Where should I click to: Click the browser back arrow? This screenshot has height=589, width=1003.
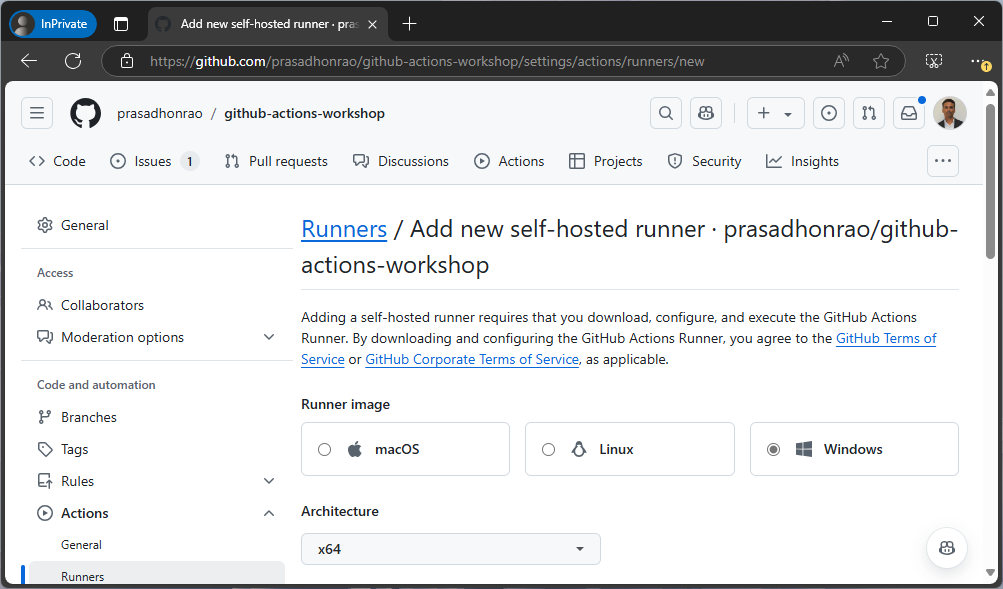(x=29, y=61)
